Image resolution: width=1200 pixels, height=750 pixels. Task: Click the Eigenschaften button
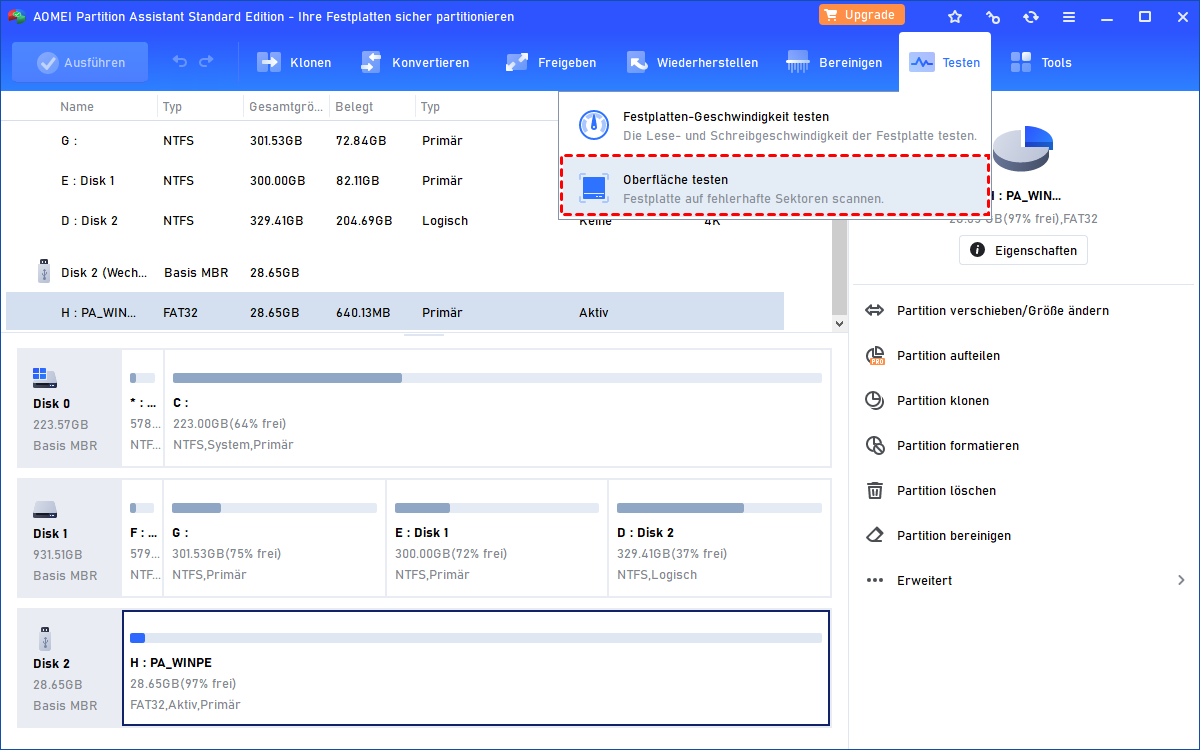(x=1023, y=250)
